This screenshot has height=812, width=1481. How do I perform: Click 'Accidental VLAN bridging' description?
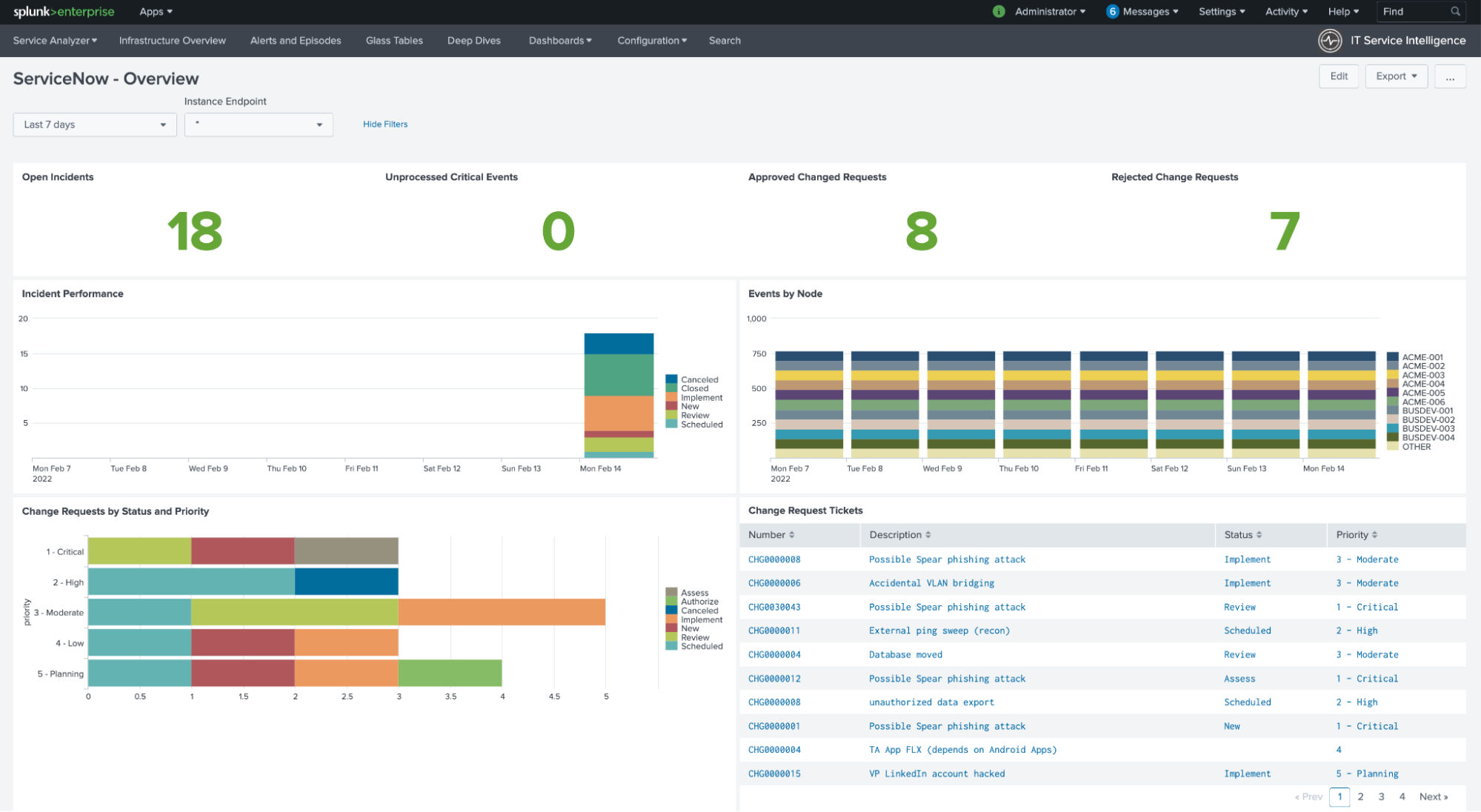point(931,583)
